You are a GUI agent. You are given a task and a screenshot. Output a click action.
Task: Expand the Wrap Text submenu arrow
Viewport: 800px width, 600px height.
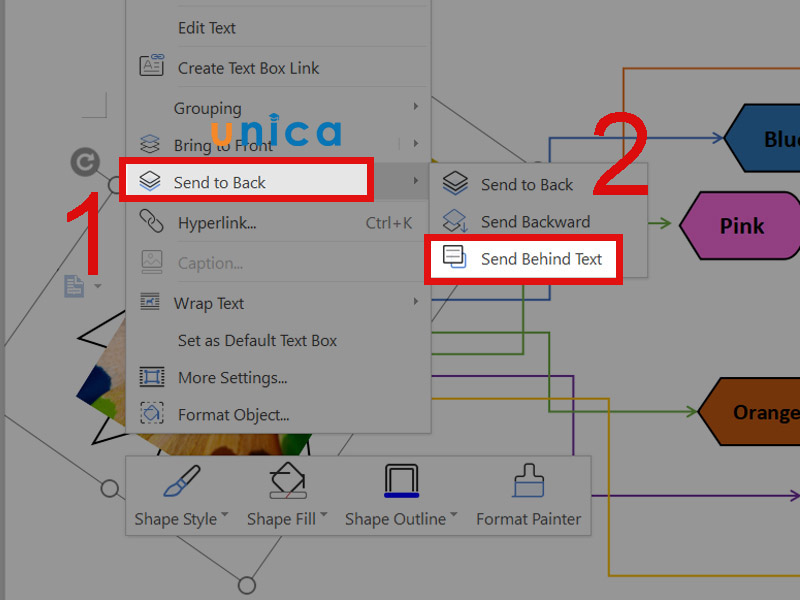click(416, 302)
